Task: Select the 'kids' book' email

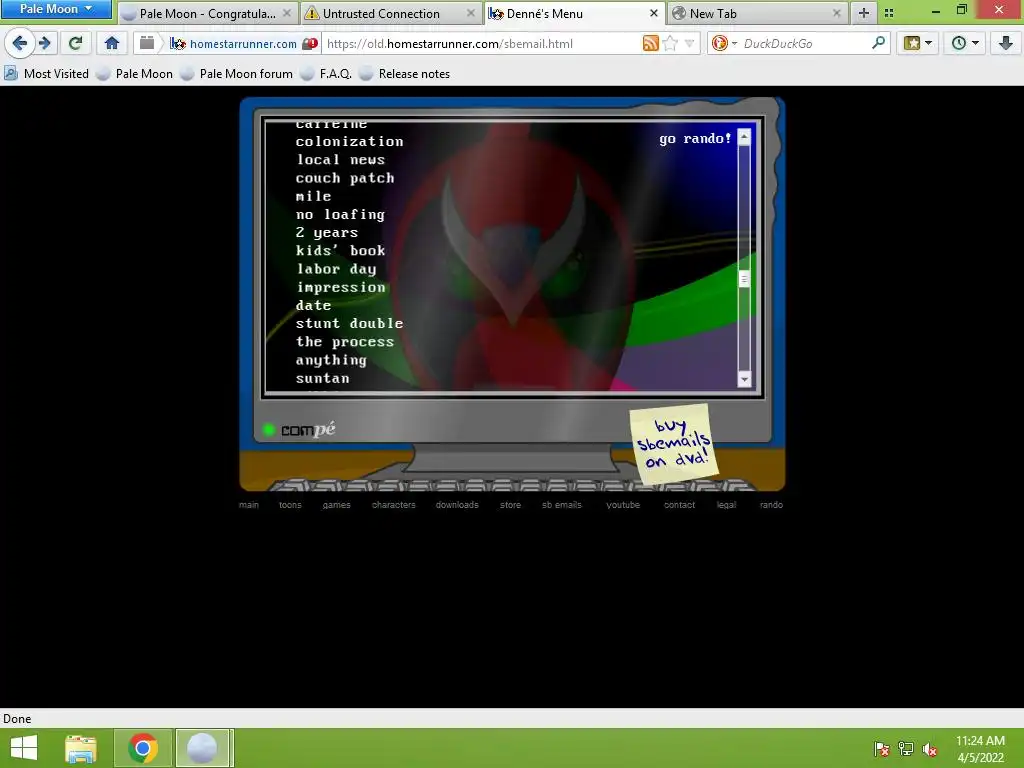Action: tap(340, 251)
